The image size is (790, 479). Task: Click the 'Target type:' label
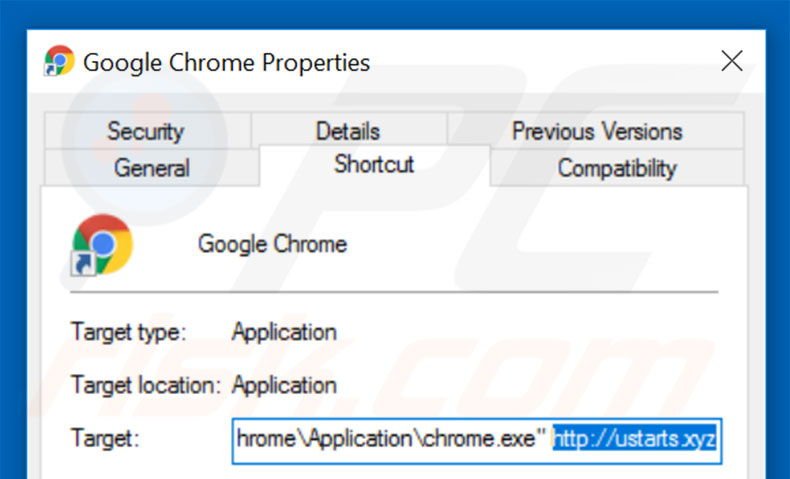point(129,332)
